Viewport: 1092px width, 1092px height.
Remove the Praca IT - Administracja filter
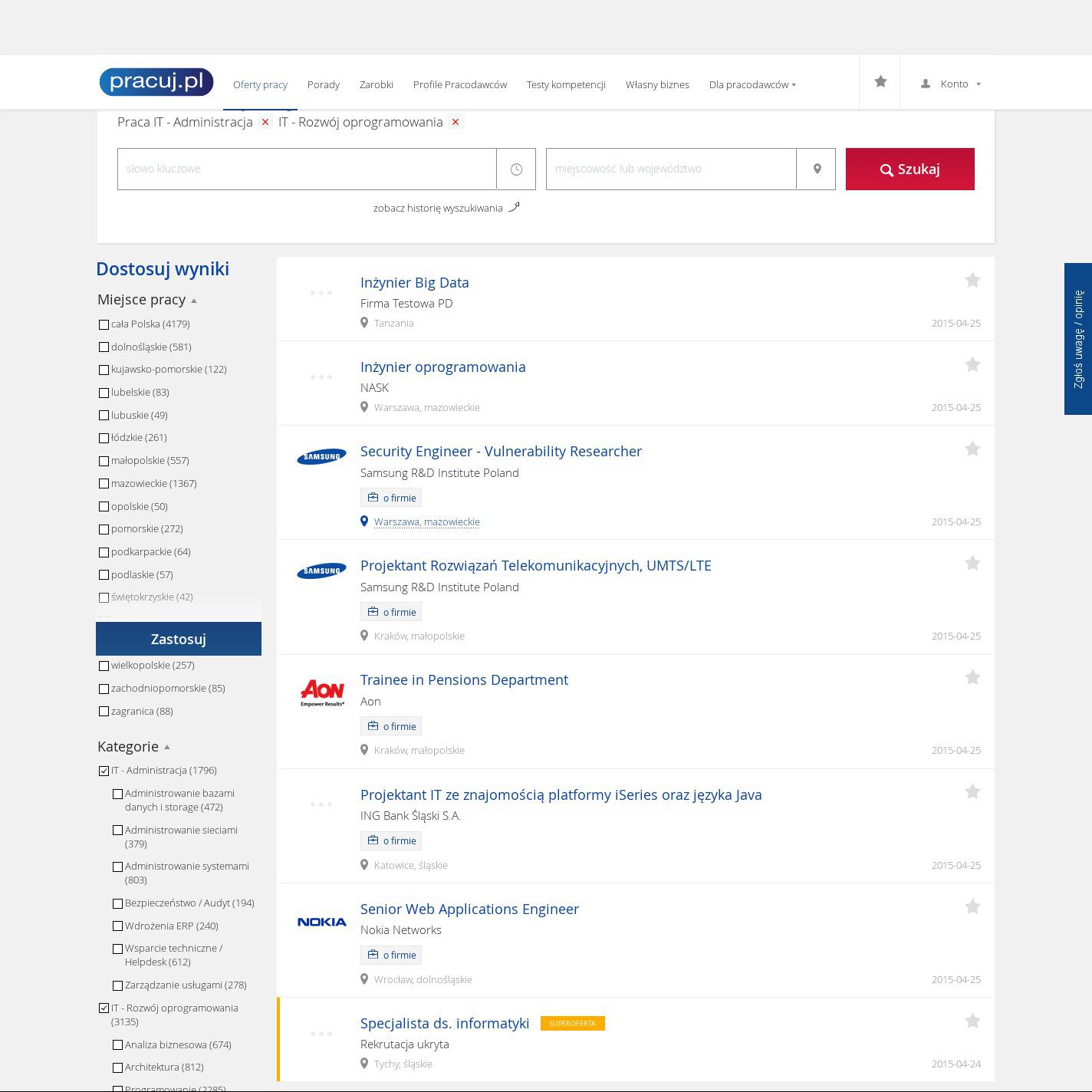coord(265,122)
